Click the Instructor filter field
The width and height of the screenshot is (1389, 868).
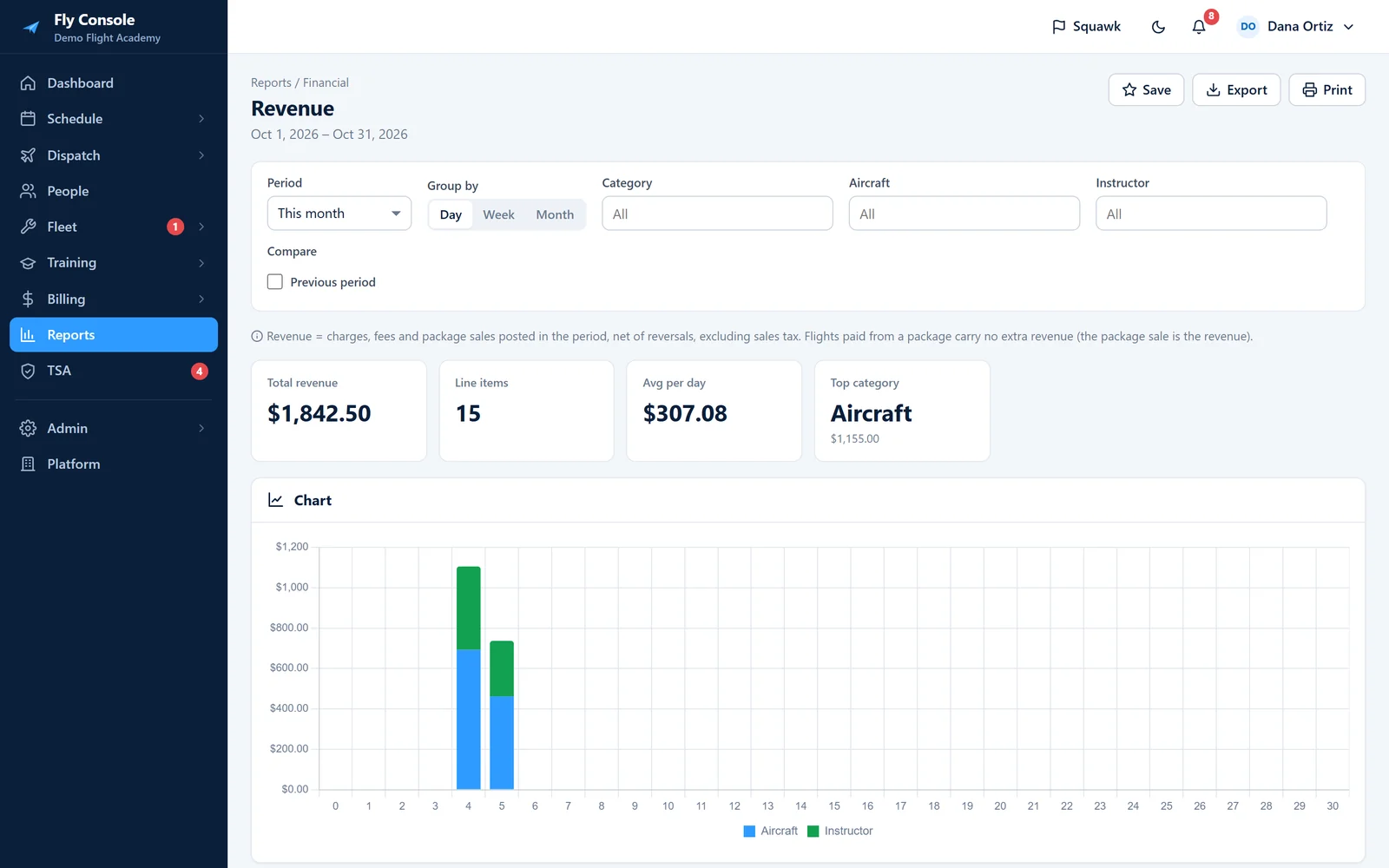(1211, 214)
